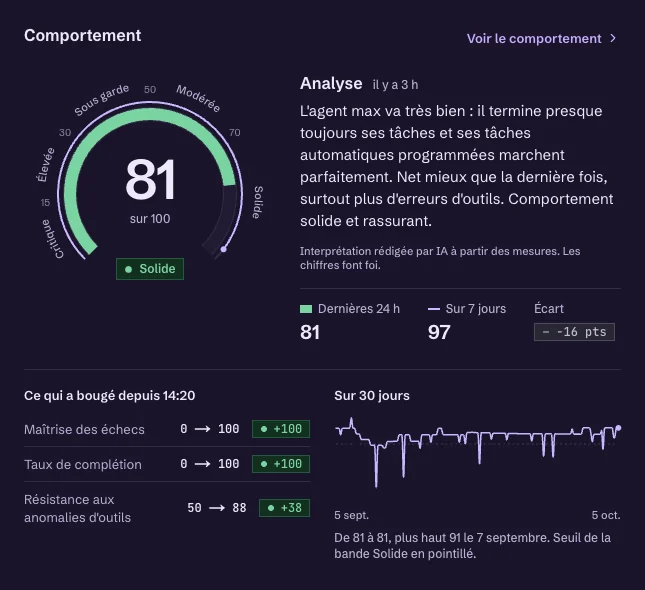Select 'Résistance aux anomalies d'outils' row label
Viewport: 645px width, 590px height.
pos(77,508)
